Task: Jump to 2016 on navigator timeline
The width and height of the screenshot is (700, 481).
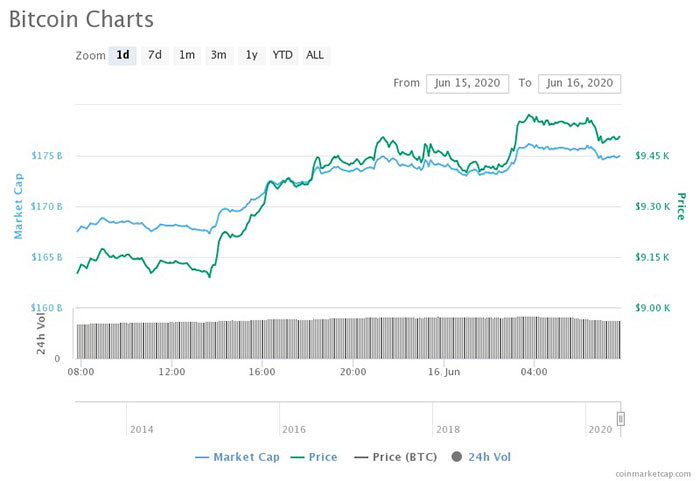Action: [294, 429]
